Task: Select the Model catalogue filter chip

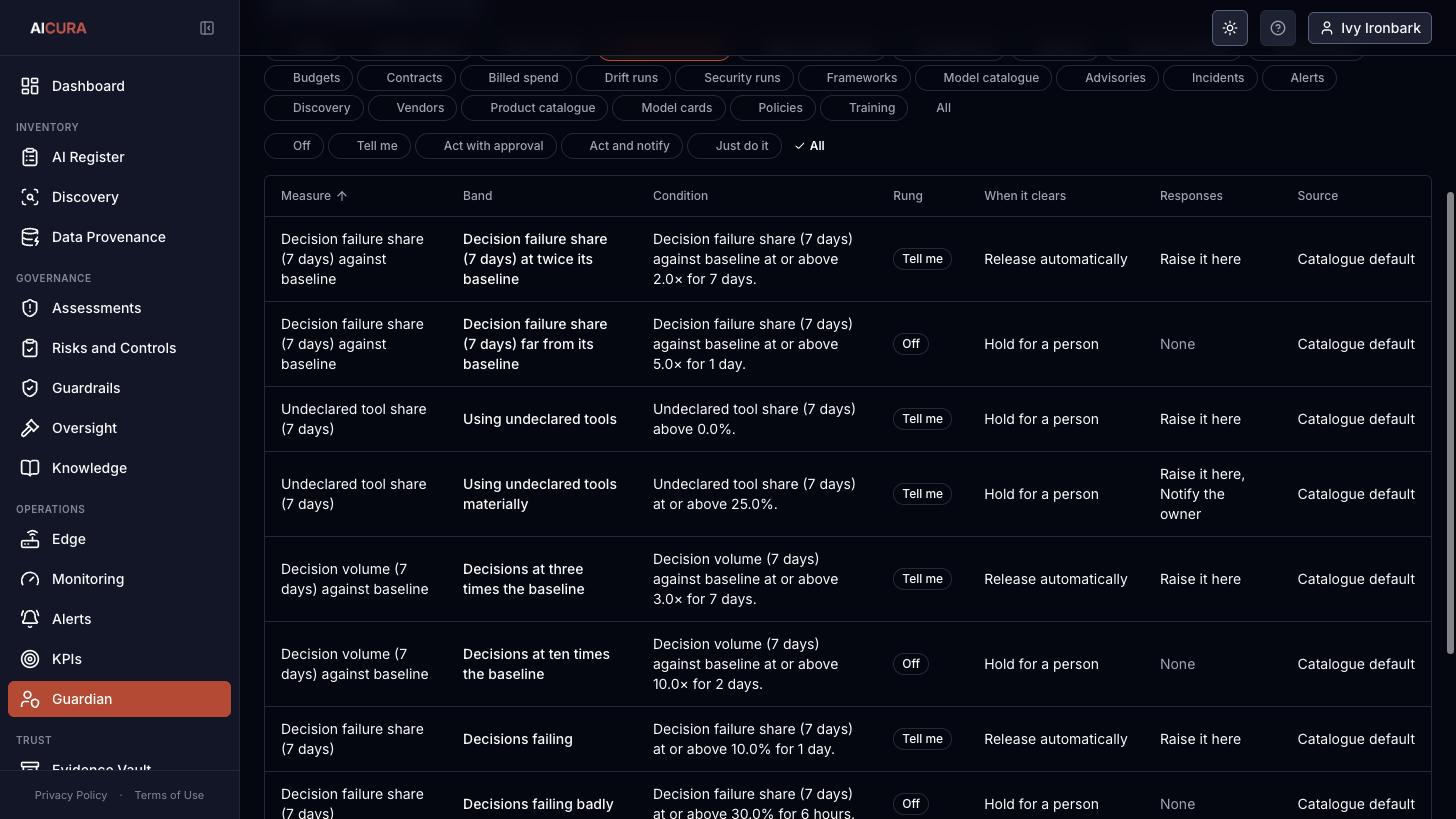Action: pyautogui.click(x=983, y=78)
